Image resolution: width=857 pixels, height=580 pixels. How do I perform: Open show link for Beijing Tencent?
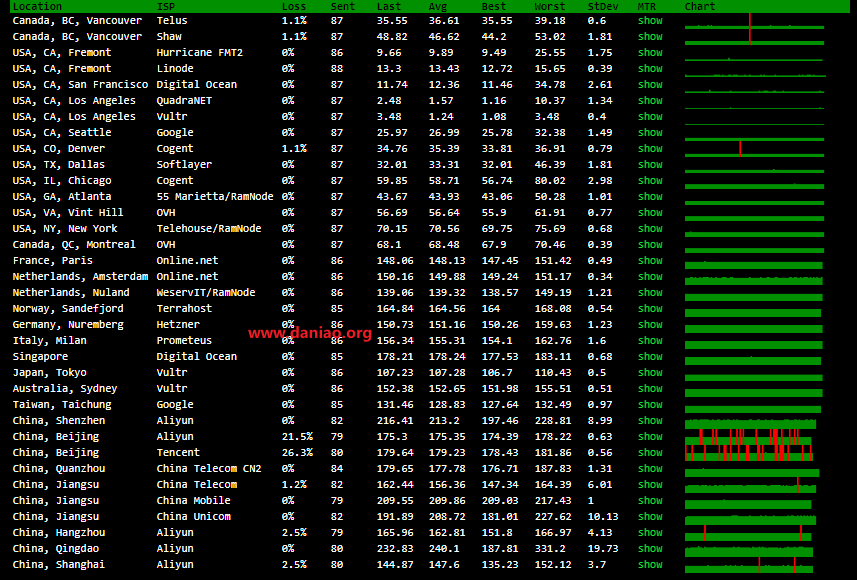(x=650, y=453)
